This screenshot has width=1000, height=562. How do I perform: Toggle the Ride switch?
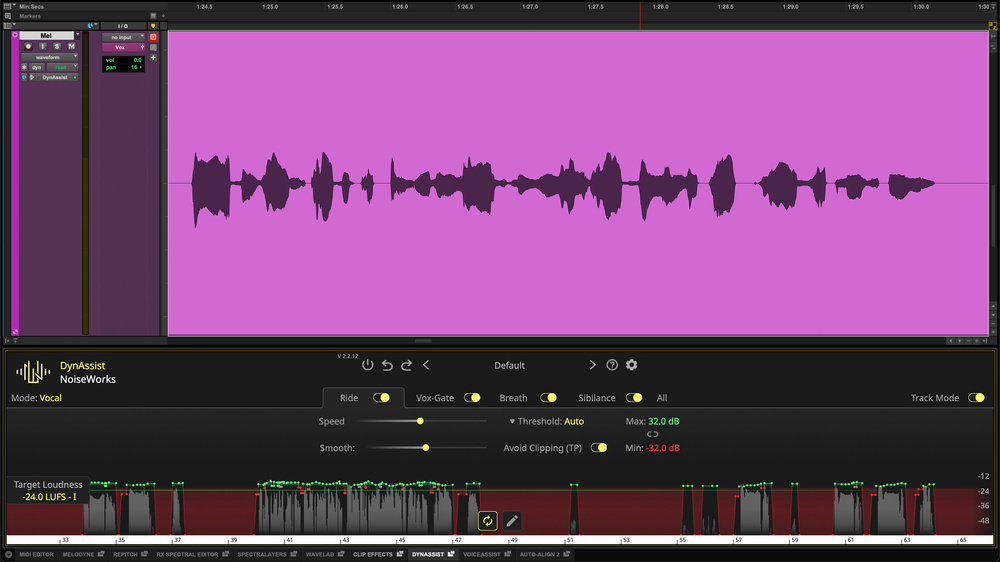click(381, 397)
